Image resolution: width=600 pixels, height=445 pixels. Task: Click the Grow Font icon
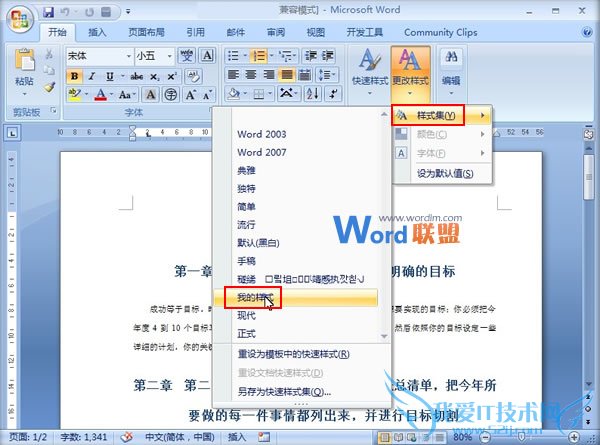point(190,95)
